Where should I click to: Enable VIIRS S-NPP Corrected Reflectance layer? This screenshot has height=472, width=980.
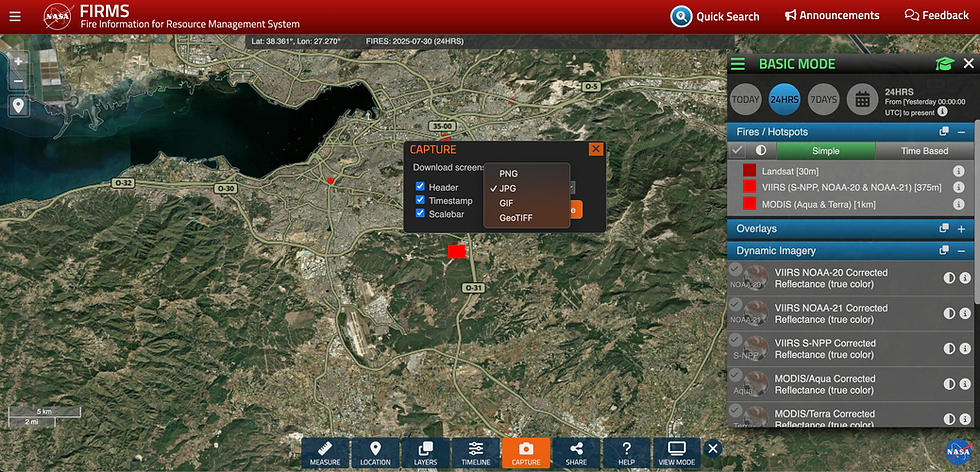click(x=736, y=339)
